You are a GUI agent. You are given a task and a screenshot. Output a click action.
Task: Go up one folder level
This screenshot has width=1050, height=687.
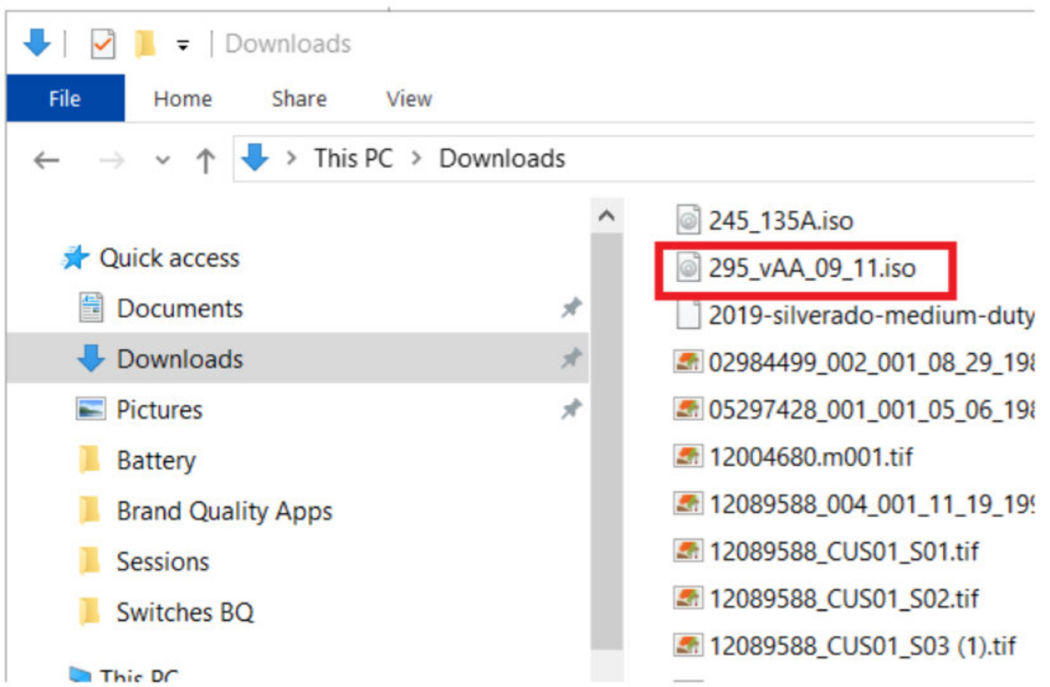pyautogui.click(x=206, y=160)
